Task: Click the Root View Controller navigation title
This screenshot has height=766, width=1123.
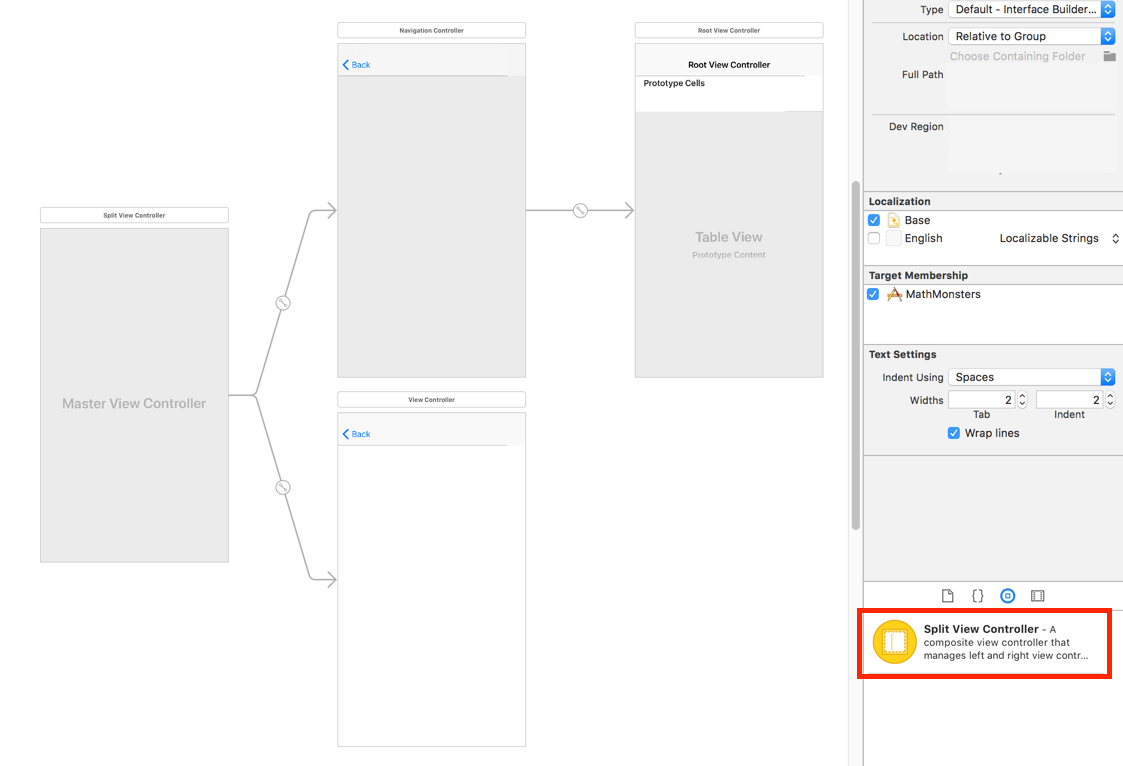Action: (728, 64)
